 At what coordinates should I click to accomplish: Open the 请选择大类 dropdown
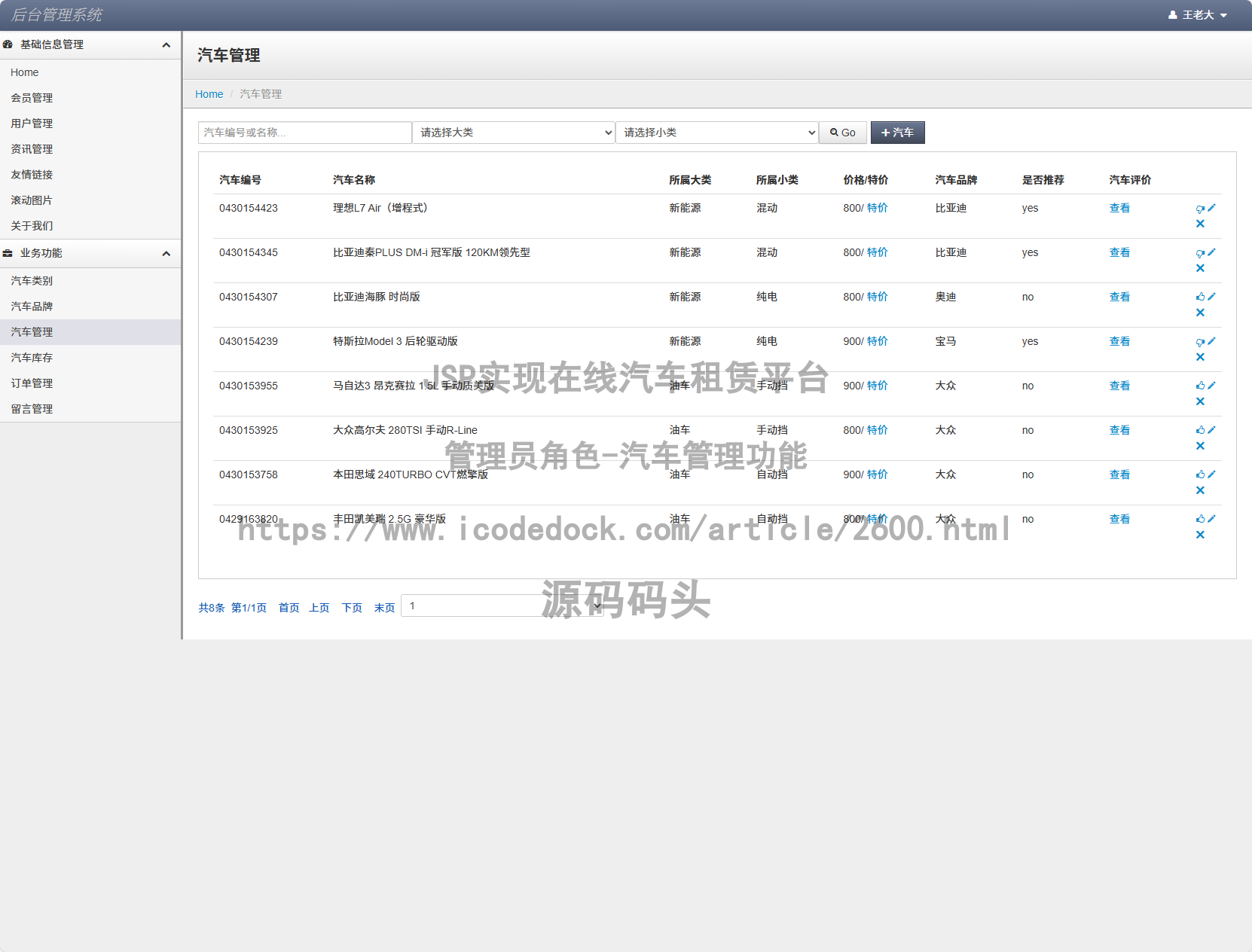coord(513,132)
